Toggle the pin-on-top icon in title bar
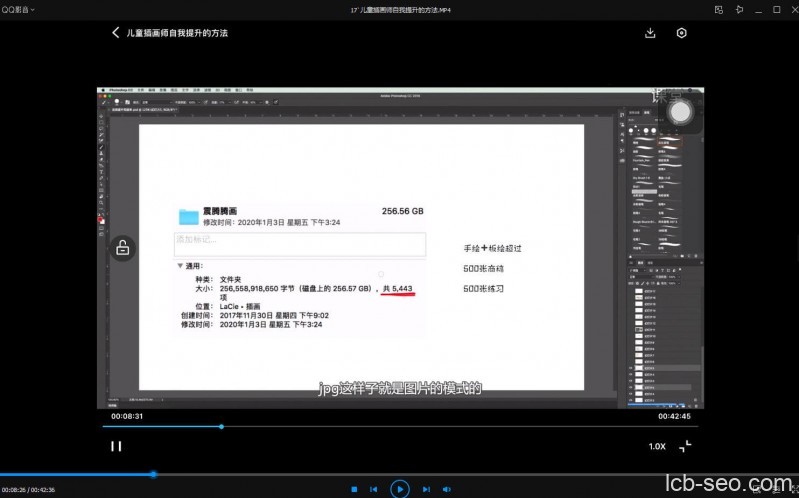The image size is (799, 498). tap(737, 9)
